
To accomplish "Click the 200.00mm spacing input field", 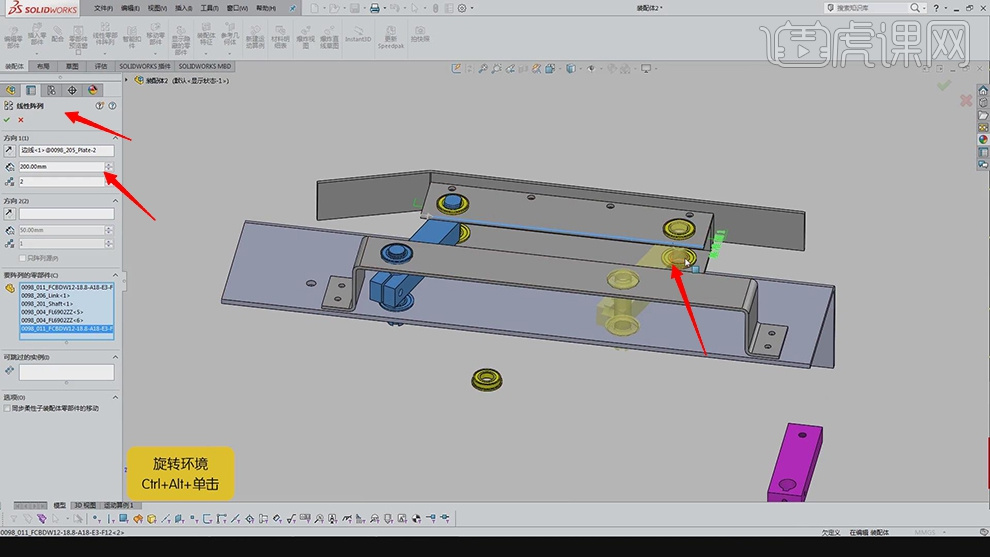I will click(x=60, y=166).
